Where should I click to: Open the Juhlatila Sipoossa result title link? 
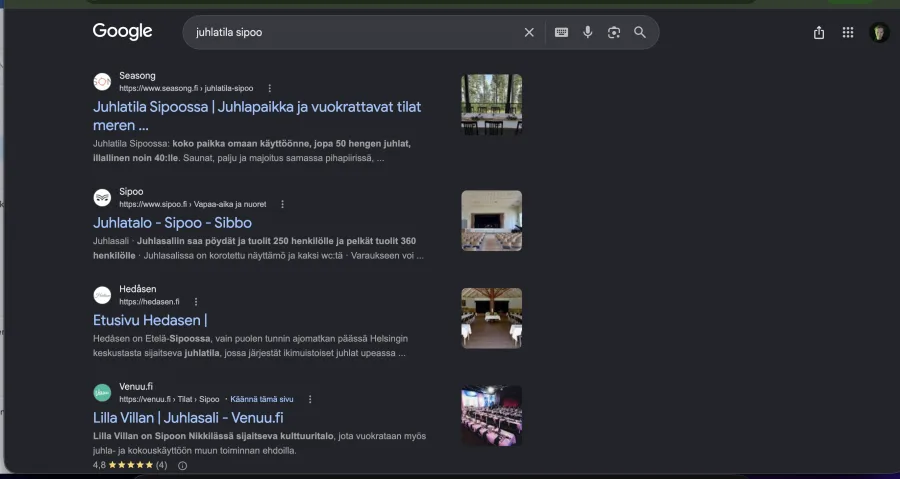tap(257, 116)
